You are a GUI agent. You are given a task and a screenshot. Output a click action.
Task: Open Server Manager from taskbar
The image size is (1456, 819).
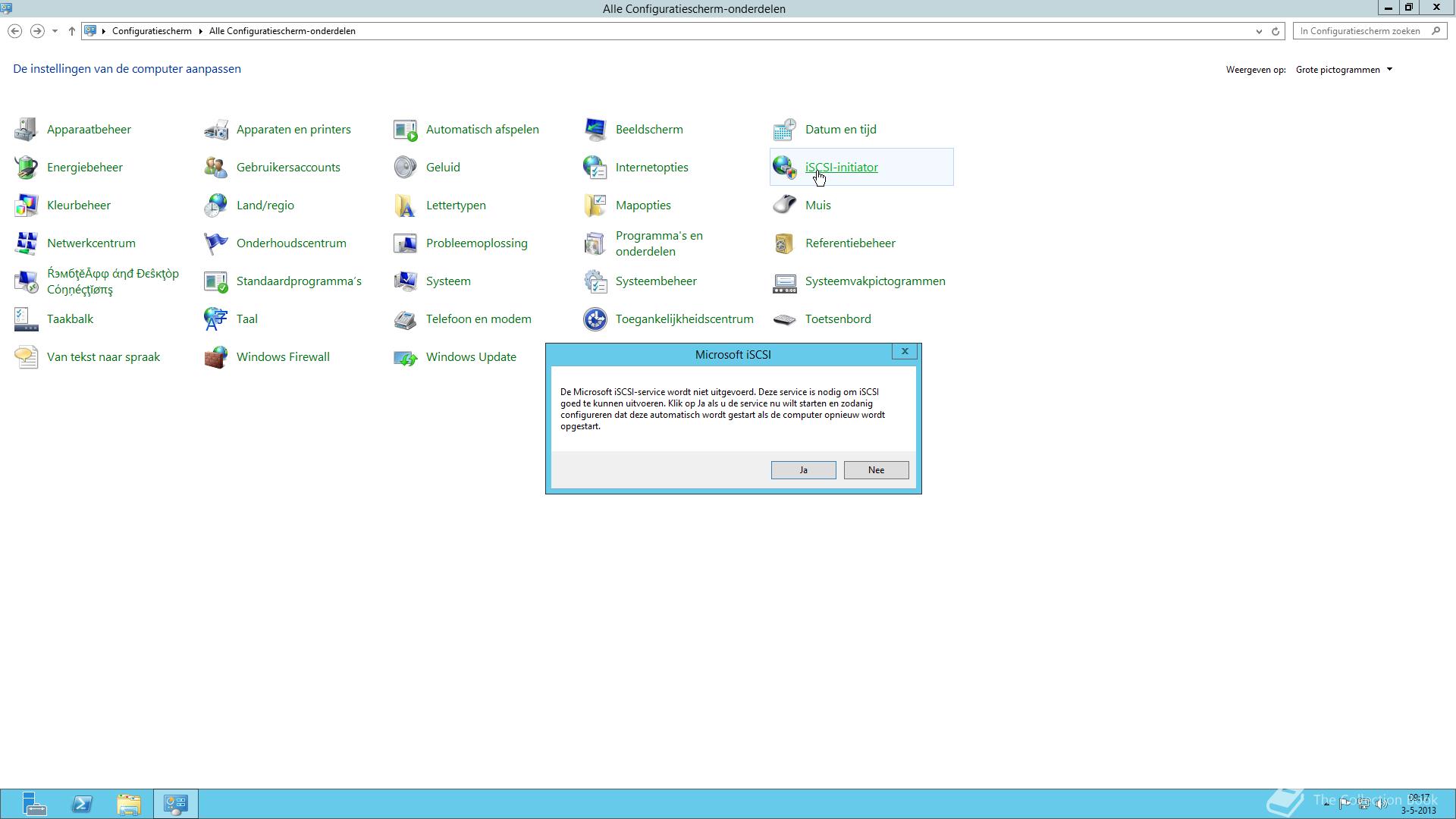[x=33, y=804]
